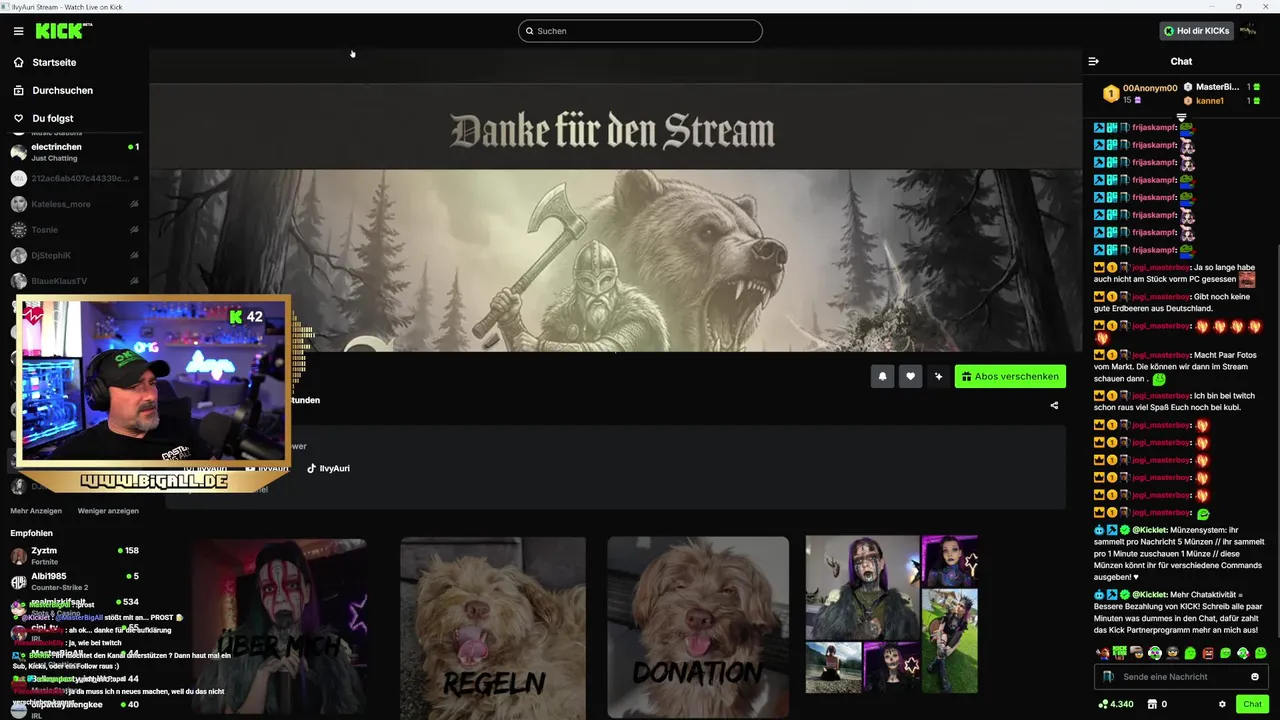Insert the last green smiley emote
This screenshot has height=720, width=1280.
1260,653
